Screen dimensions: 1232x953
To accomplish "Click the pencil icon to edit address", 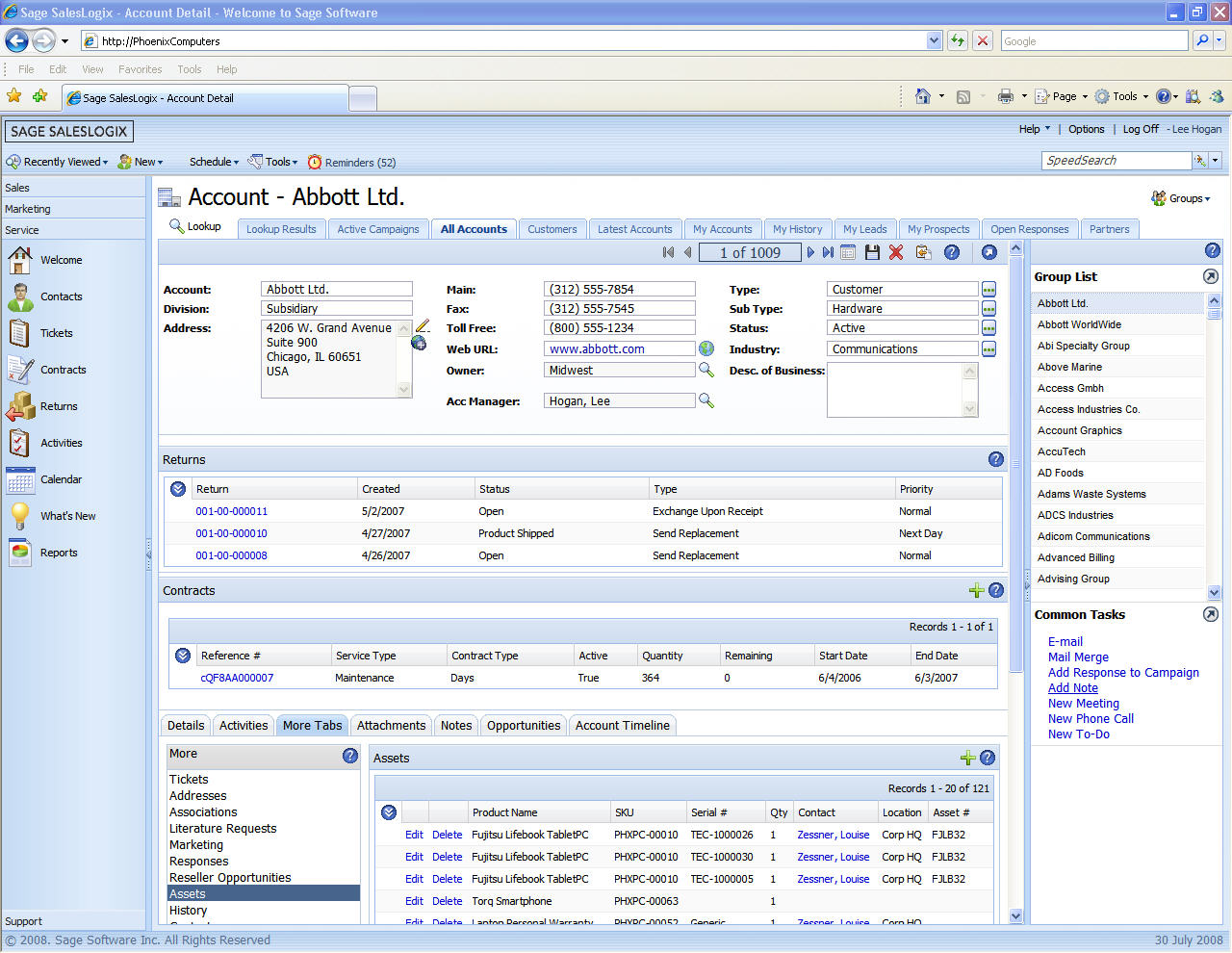I will [423, 326].
